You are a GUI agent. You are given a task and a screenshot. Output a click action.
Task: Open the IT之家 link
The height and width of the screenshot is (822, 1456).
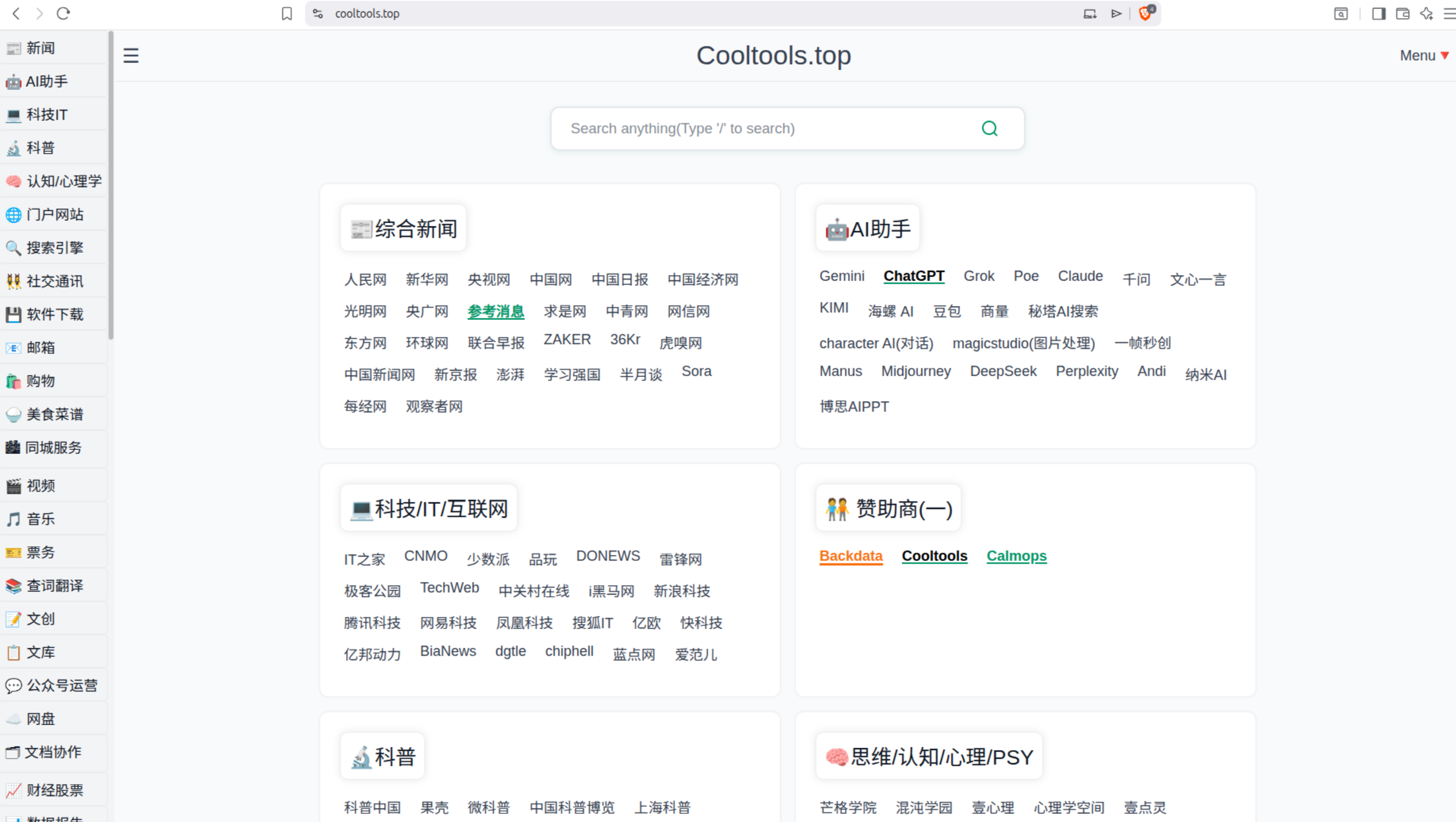(x=364, y=559)
